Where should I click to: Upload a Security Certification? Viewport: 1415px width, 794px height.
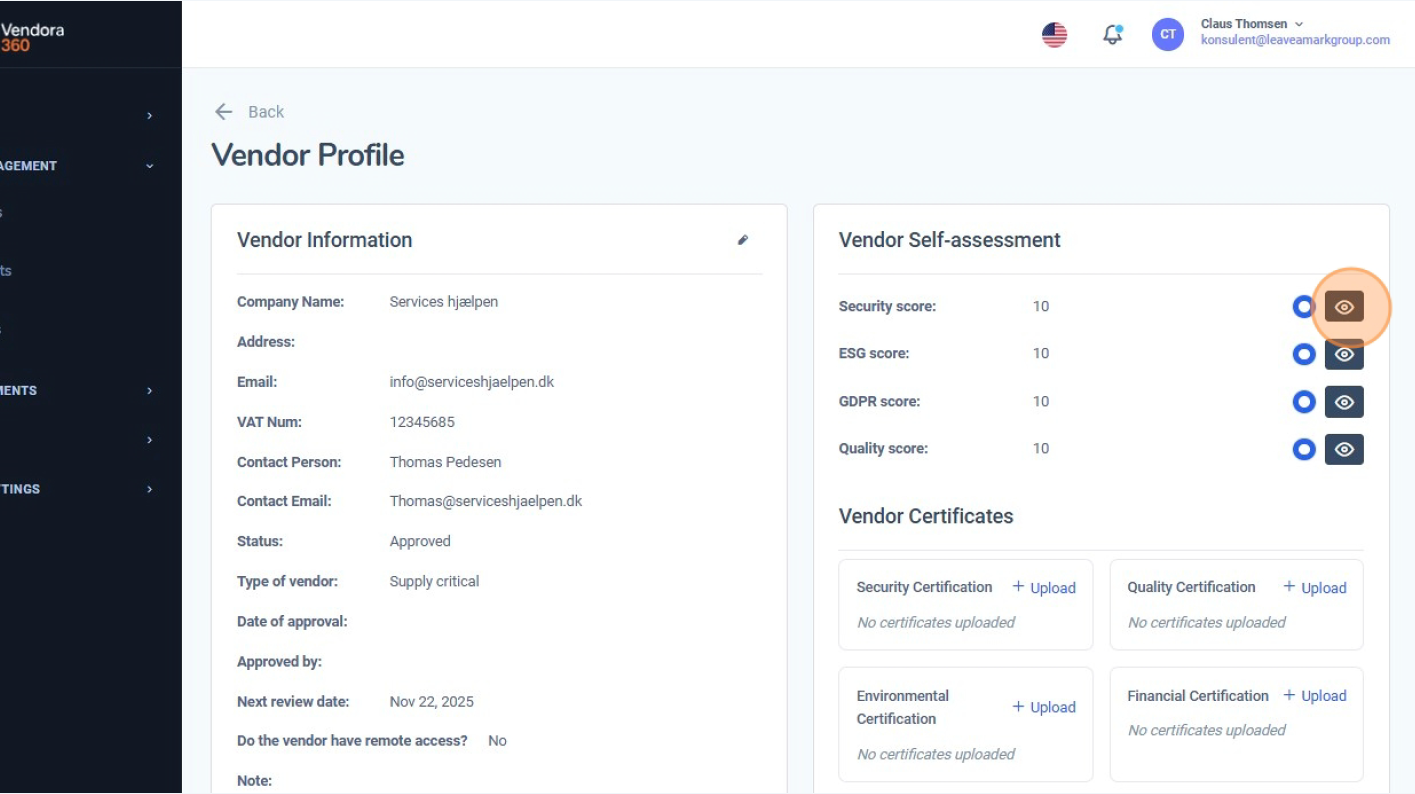[1043, 587]
